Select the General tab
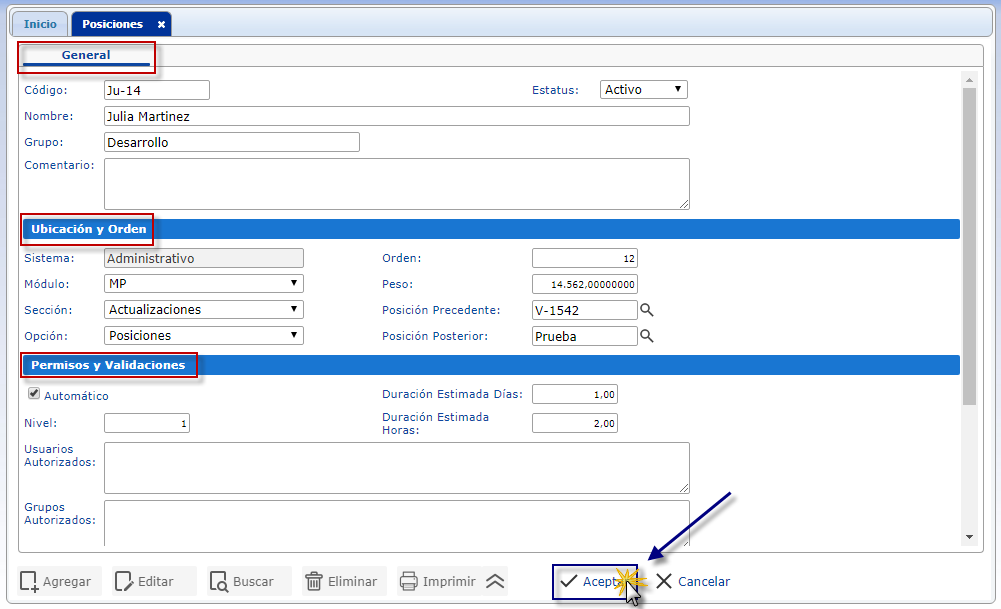The height and width of the screenshot is (609, 1001). (x=86, y=56)
